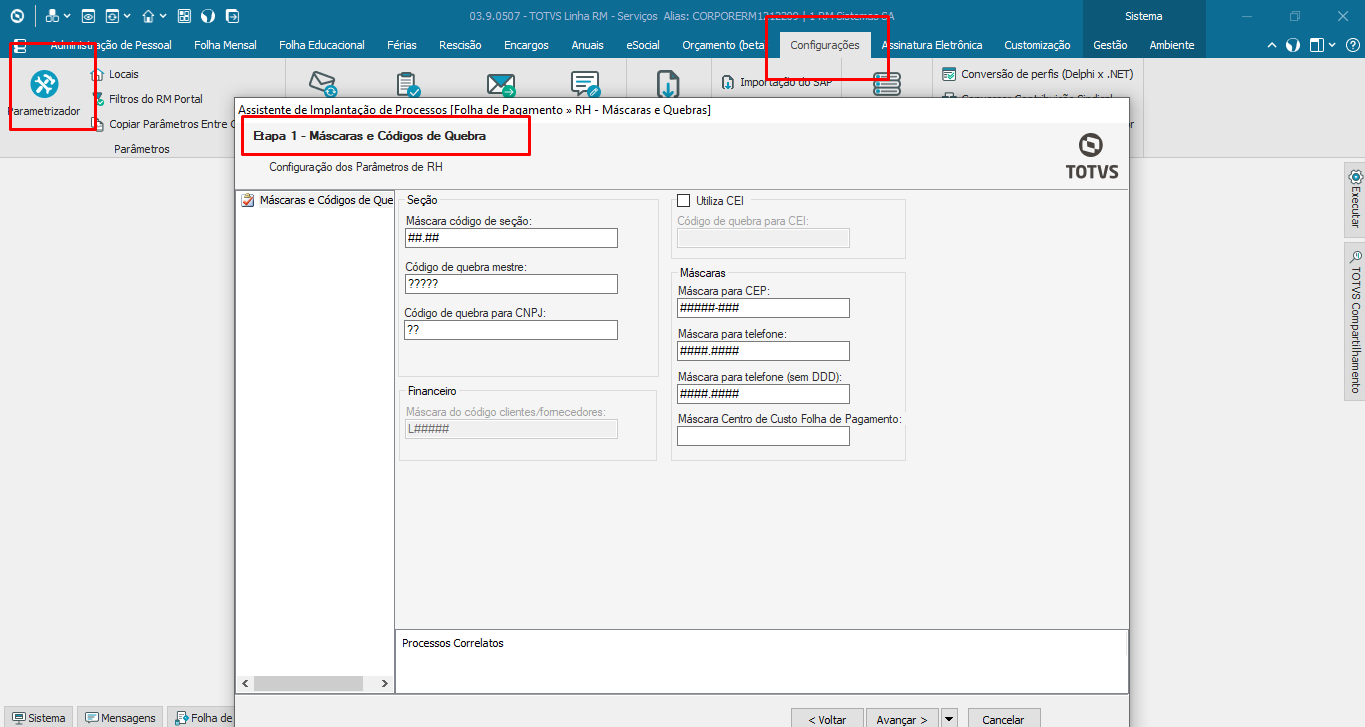Image resolution: width=1365 pixels, height=727 pixels.
Task: Open the Folha de tab at bottom bar
Action: pos(202,717)
